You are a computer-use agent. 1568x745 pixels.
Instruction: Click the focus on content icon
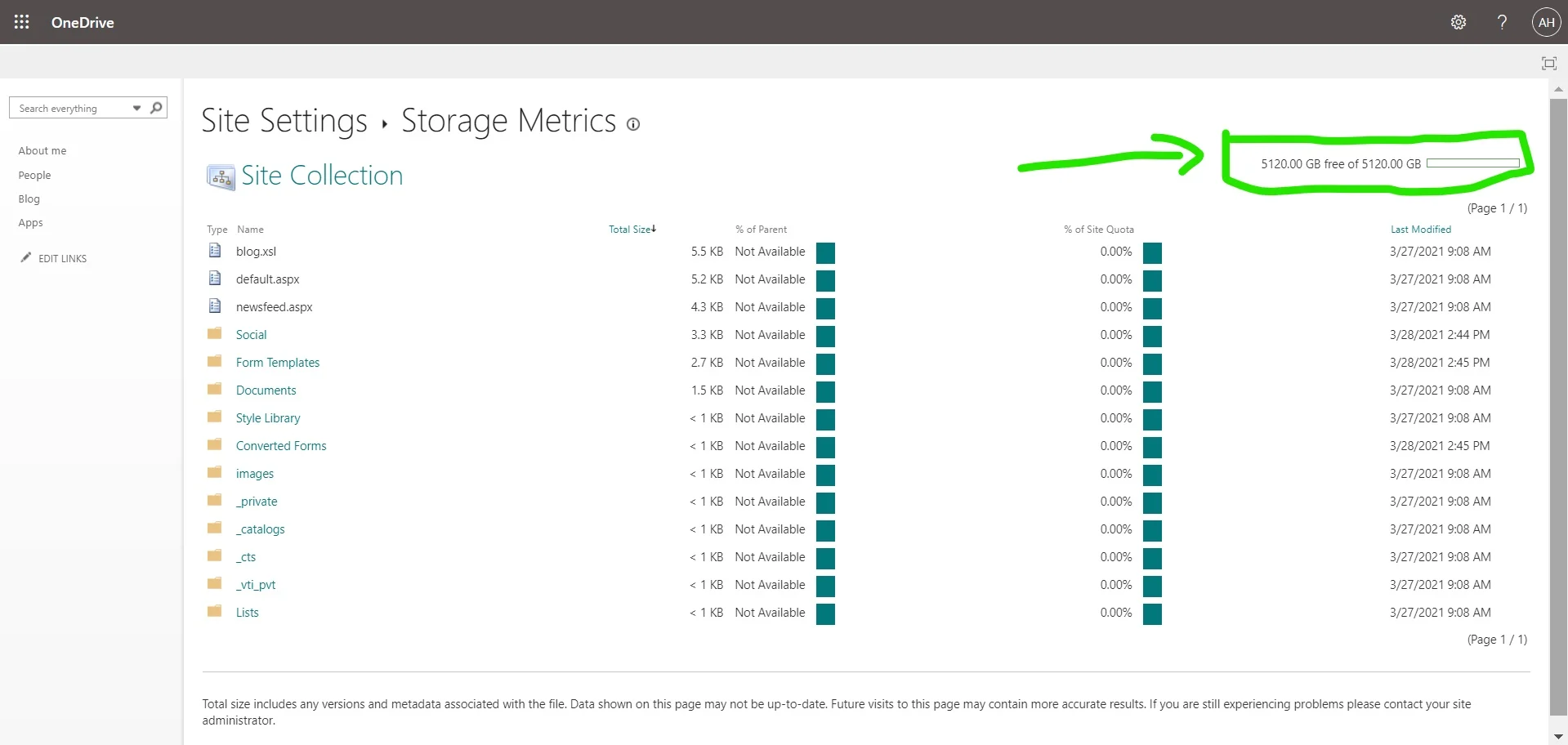[1548, 63]
